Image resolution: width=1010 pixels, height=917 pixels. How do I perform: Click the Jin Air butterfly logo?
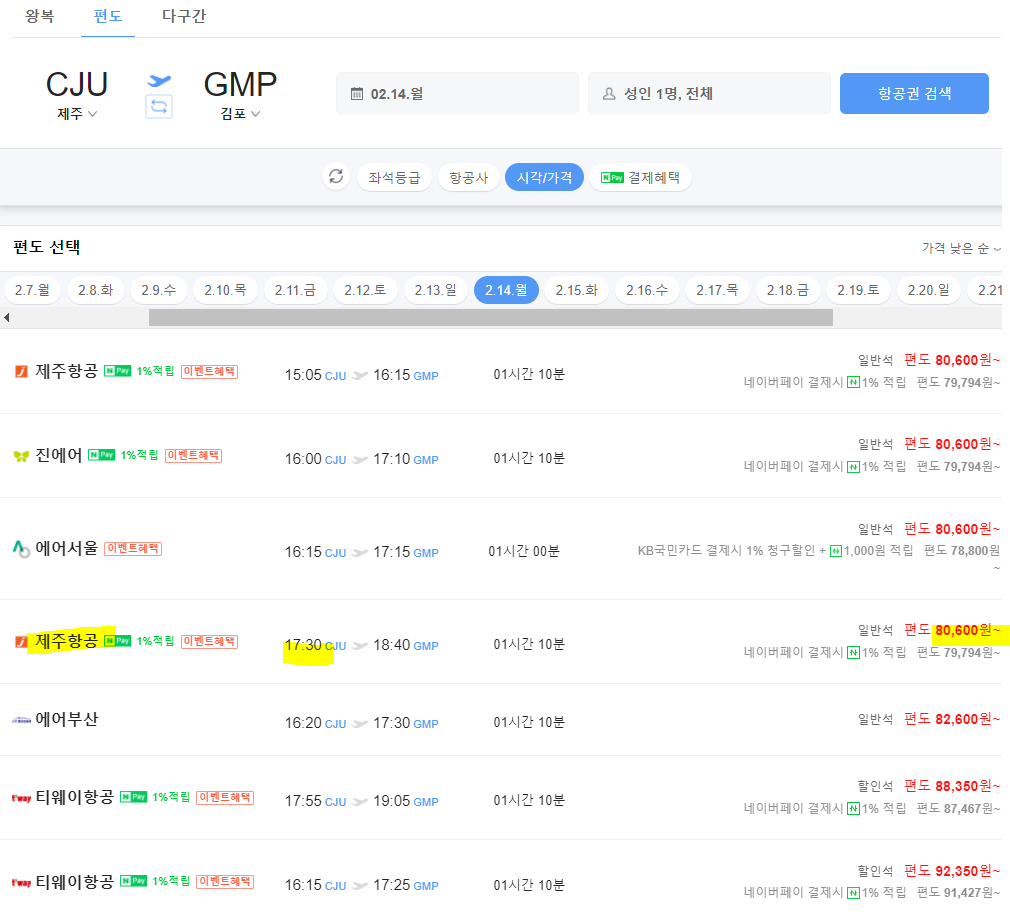tap(21, 456)
